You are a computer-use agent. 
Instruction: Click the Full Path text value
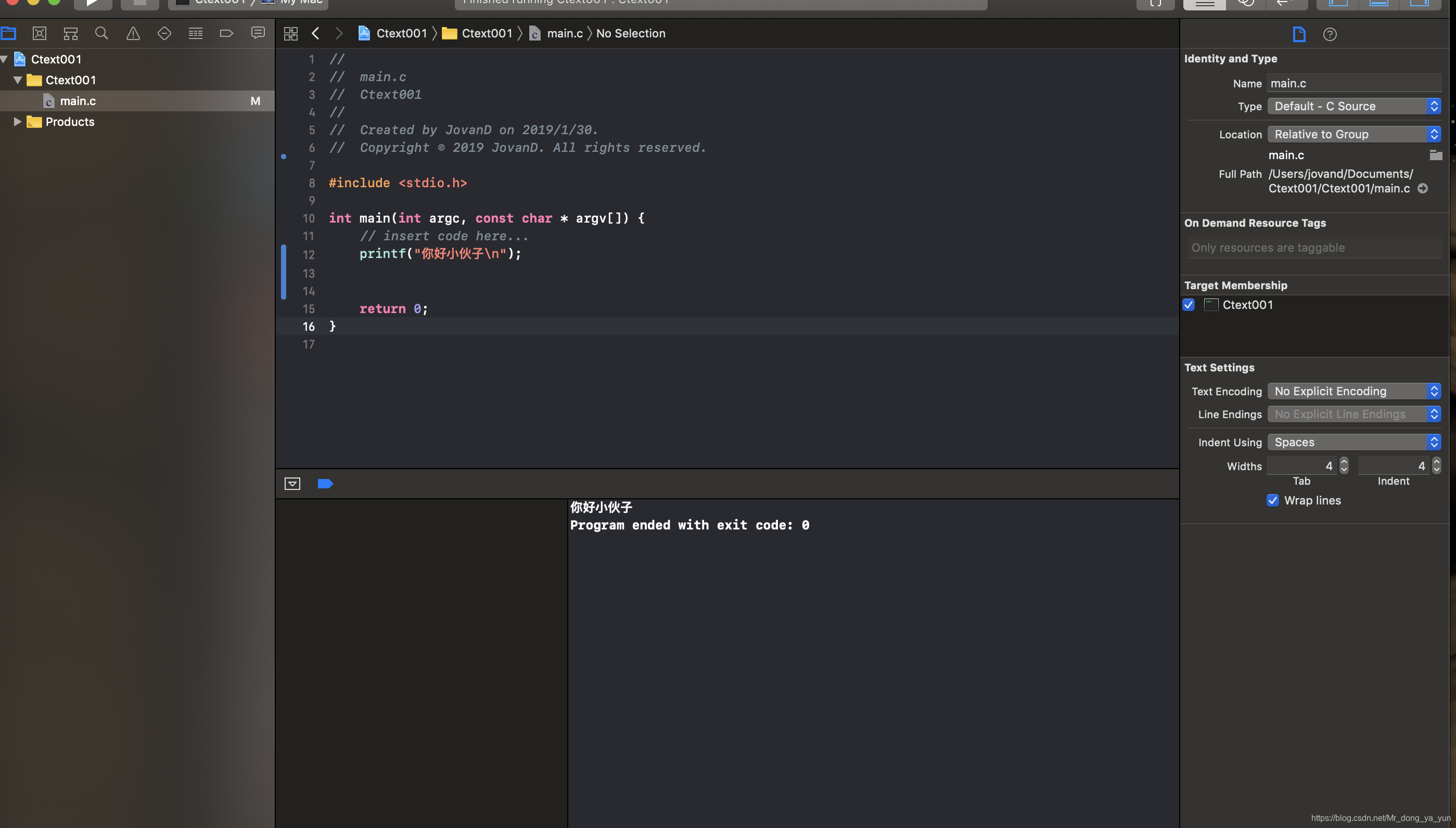tap(1341, 182)
